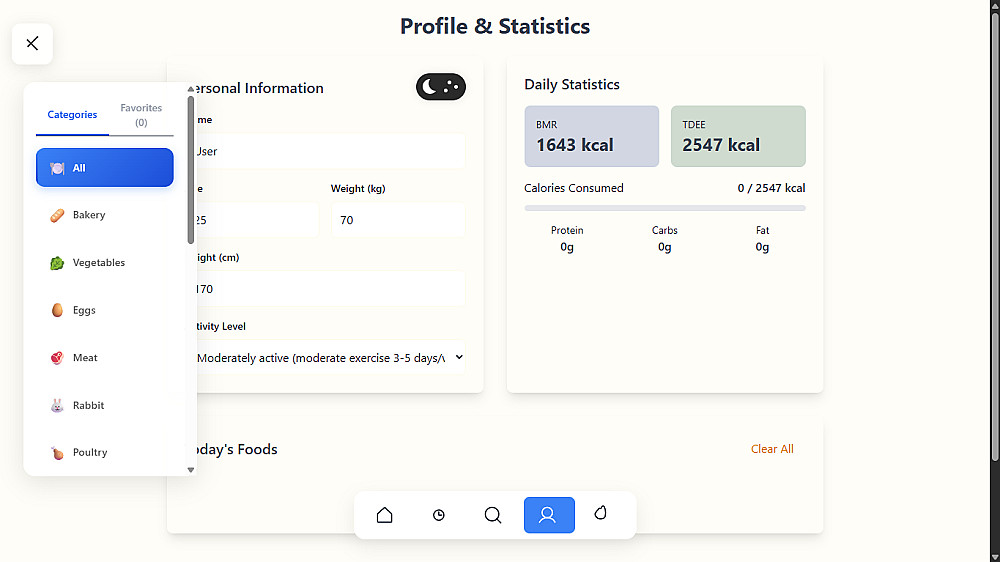
Task: Click the Clear All link
Action: (772, 449)
